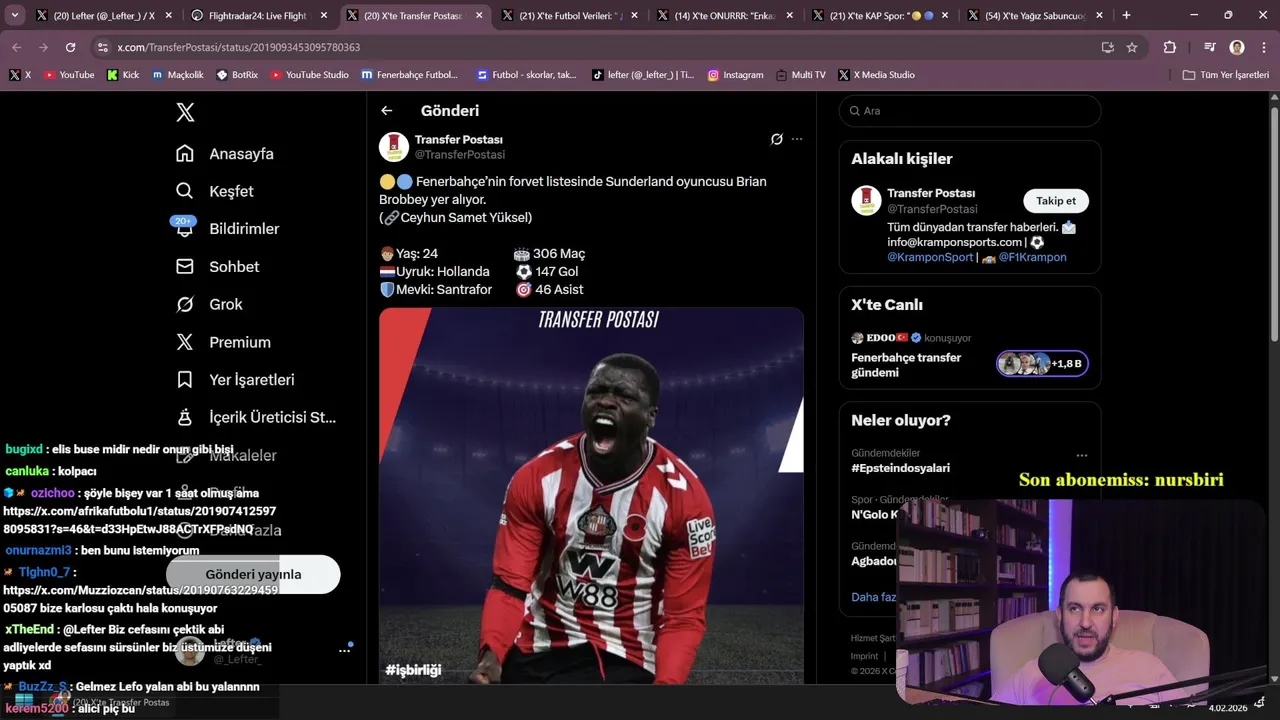Click the Grok slash-circle icon
1280x720 pixels.
tap(185, 304)
